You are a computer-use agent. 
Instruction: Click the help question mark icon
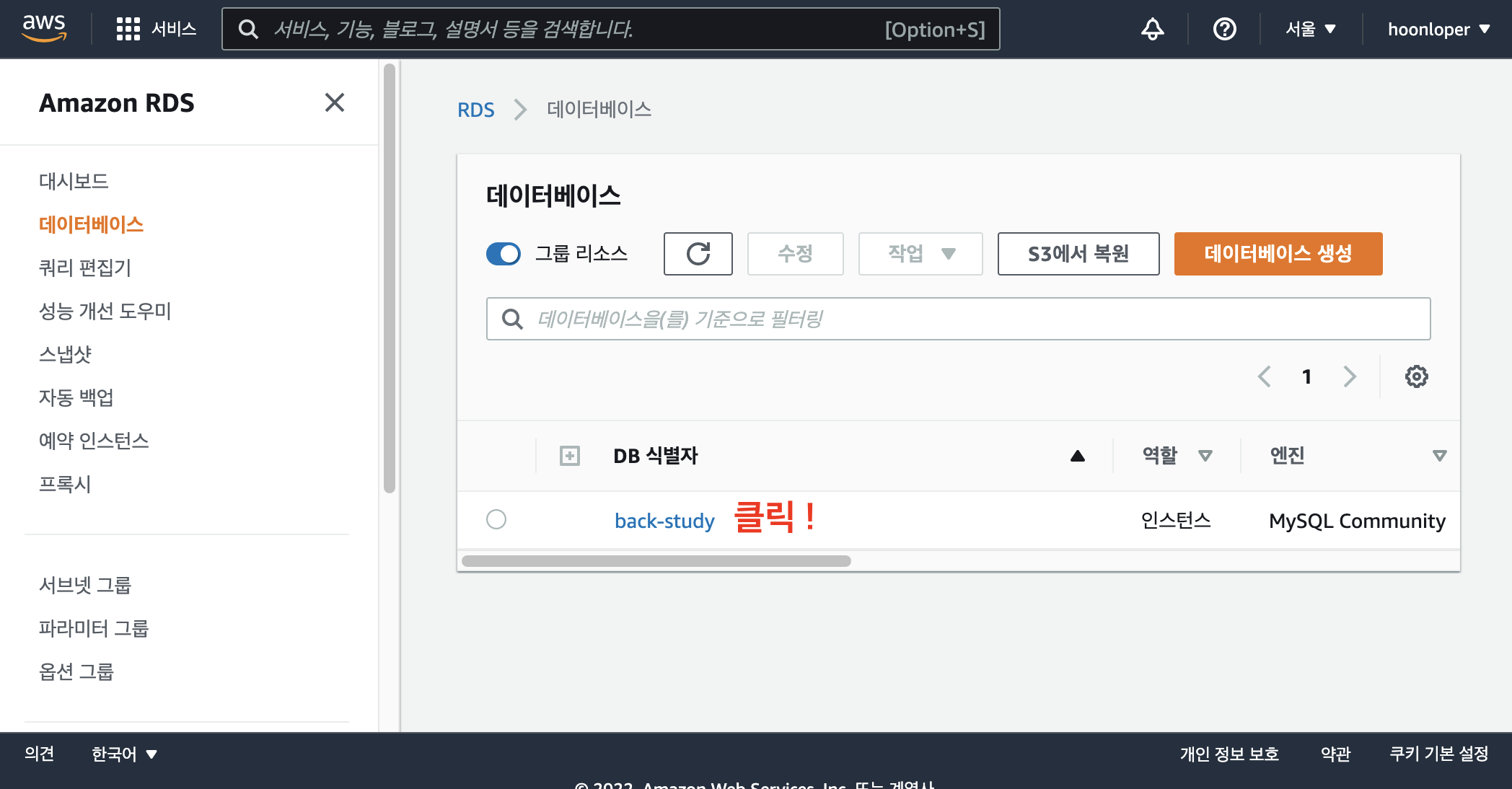(x=1224, y=29)
